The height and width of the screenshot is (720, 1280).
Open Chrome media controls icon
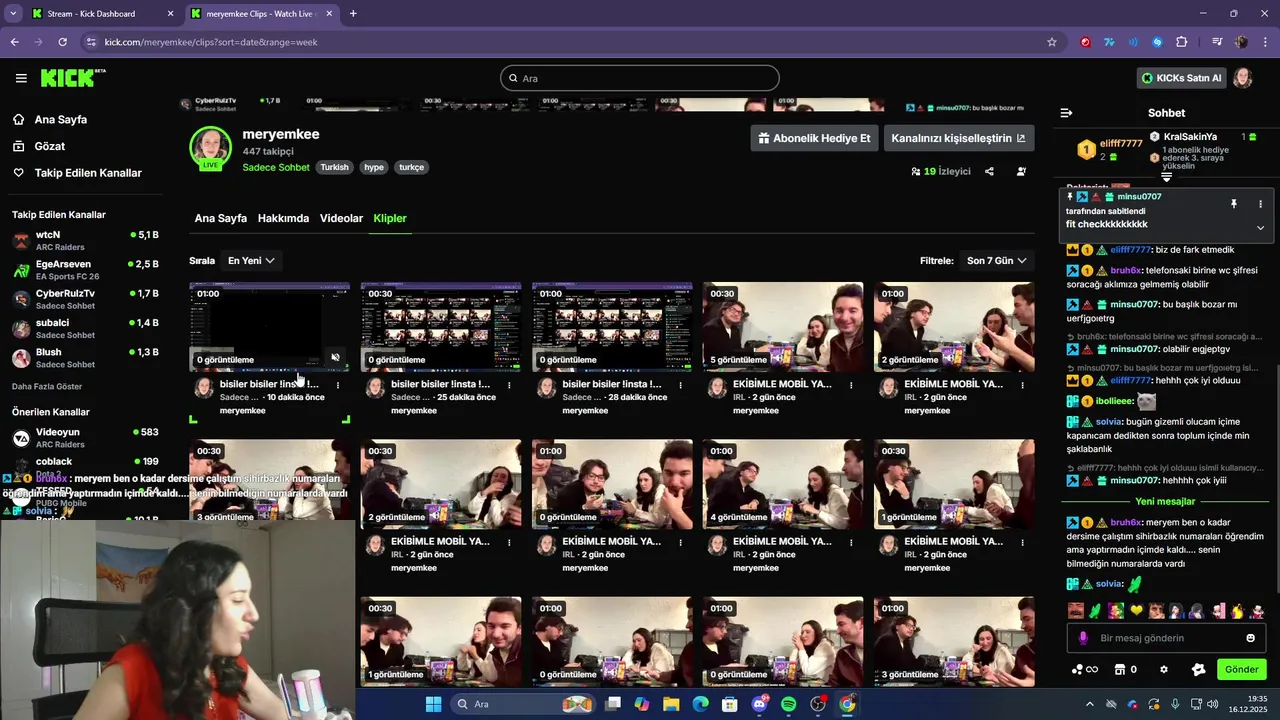coord(1217,42)
